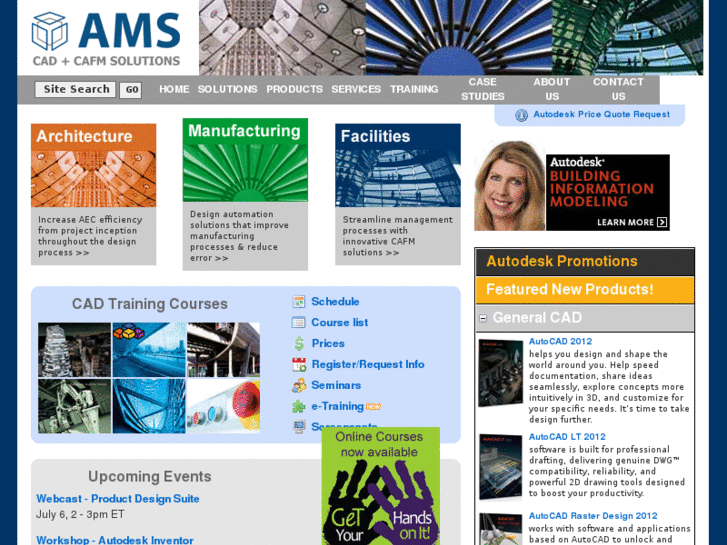727x545 pixels.
Task: Open the e-Training link
Action: click(337, 406)
